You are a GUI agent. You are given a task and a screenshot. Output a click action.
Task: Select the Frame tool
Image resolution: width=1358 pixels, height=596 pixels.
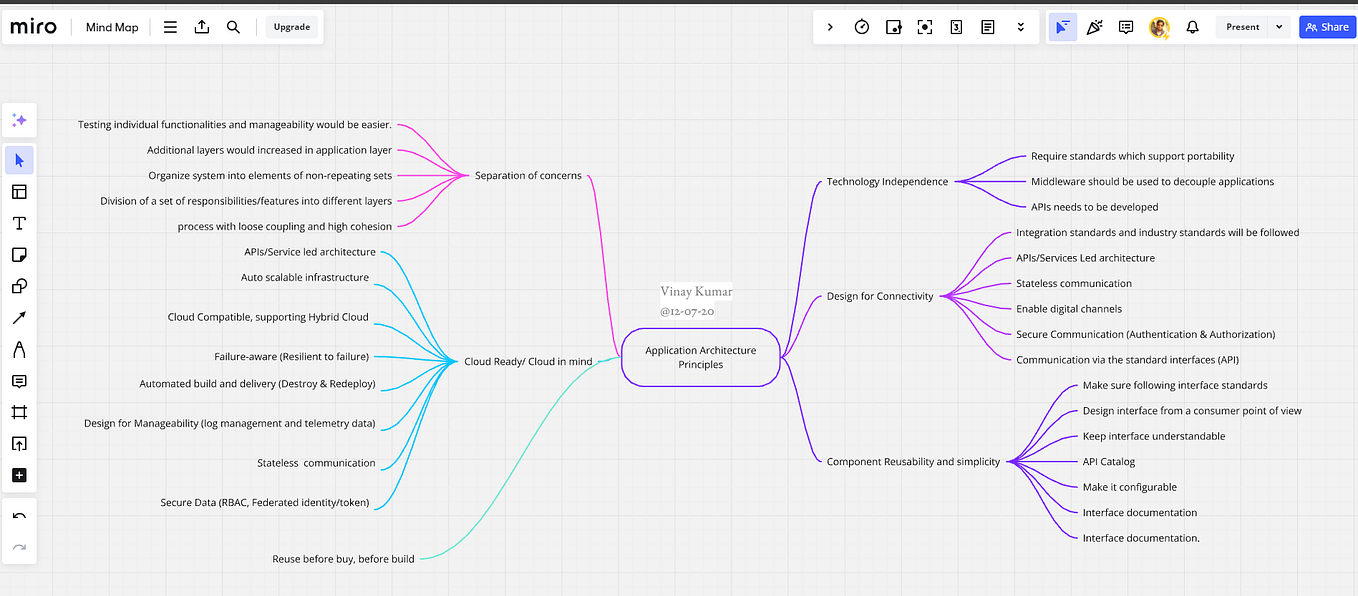point(19,411)
